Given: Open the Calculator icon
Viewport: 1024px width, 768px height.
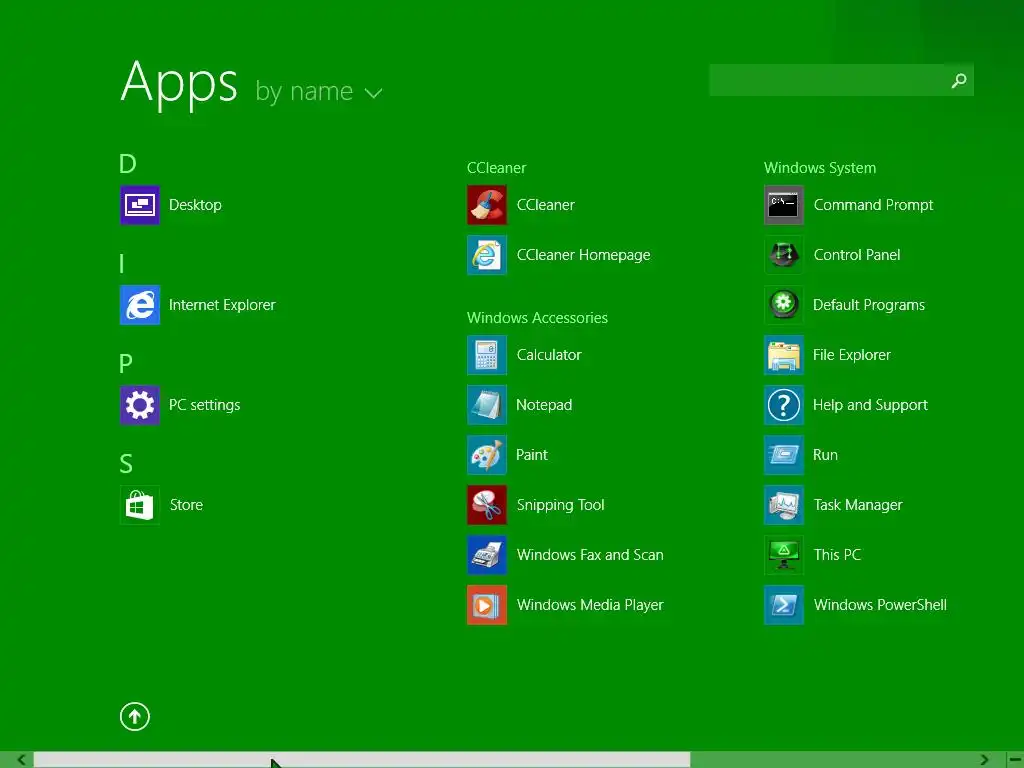Looking at the screenshot, I should (487, 355).
